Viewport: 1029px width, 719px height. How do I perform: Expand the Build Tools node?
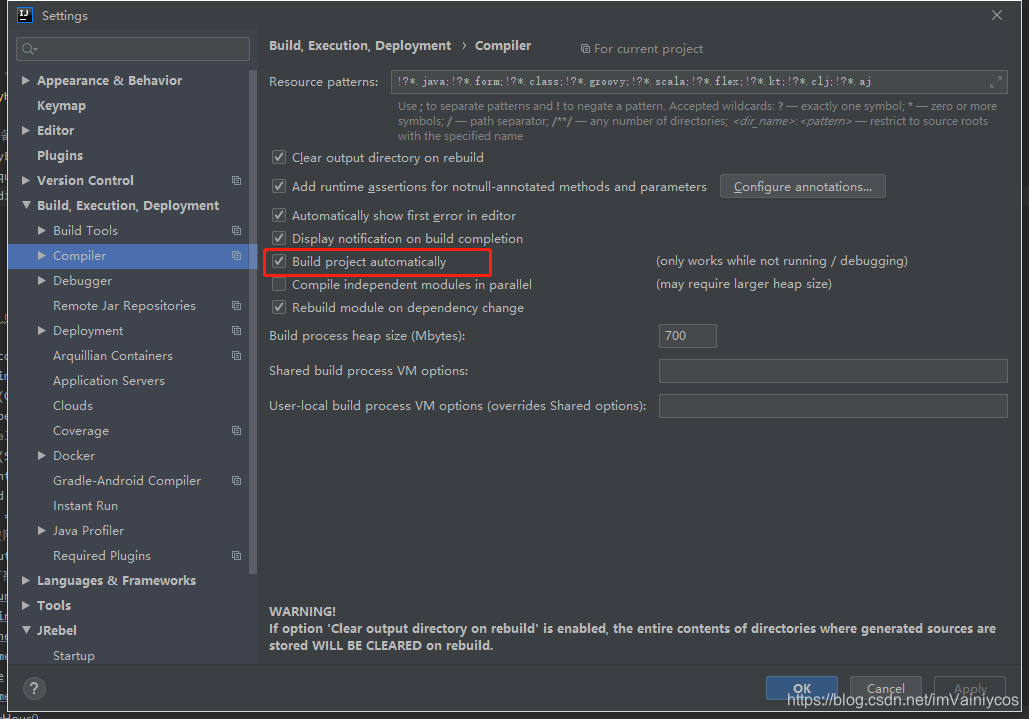click(41, 230)
